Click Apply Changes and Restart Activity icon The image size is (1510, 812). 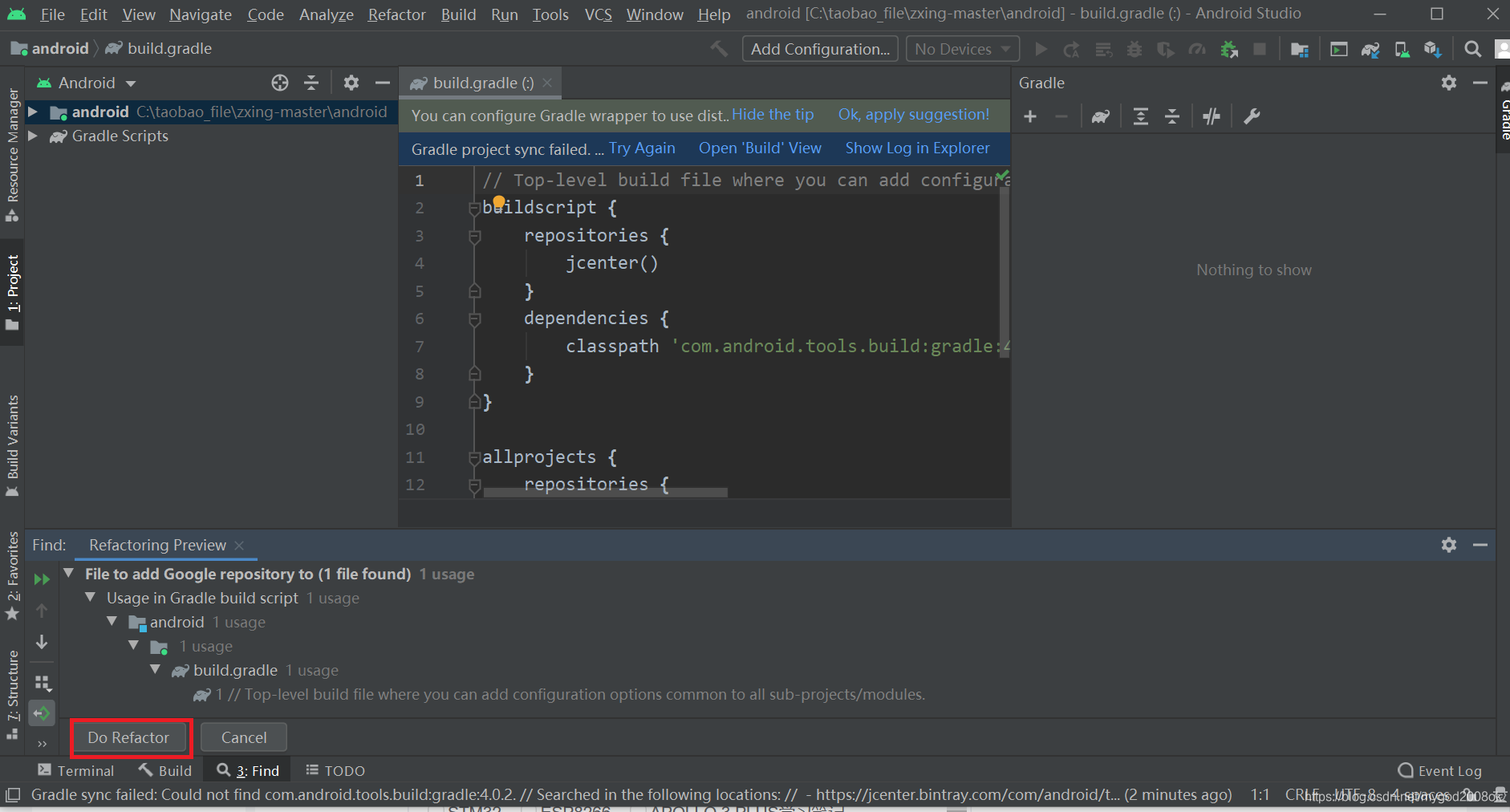pos(1072,49)
